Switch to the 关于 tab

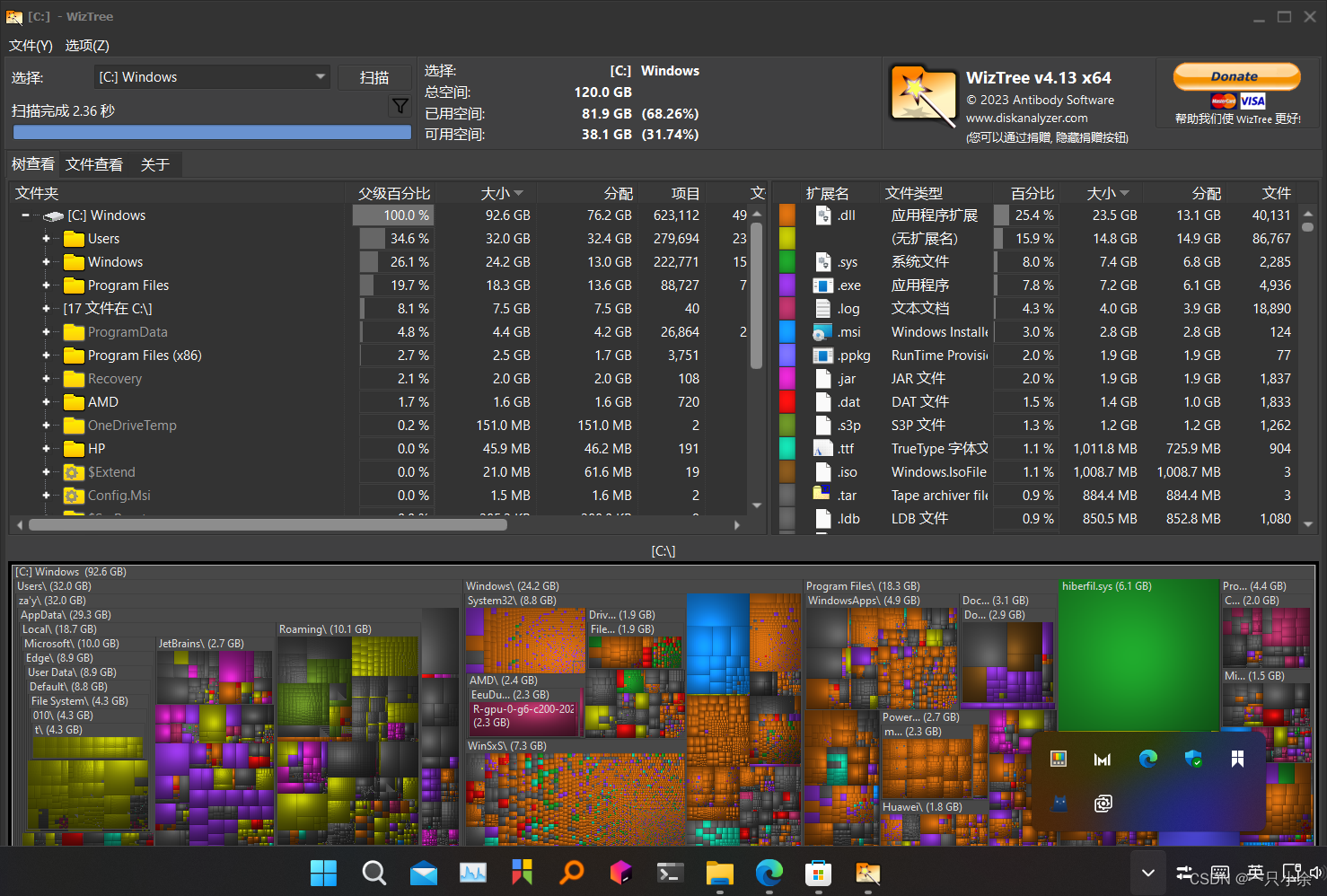(x=155, y=164)
